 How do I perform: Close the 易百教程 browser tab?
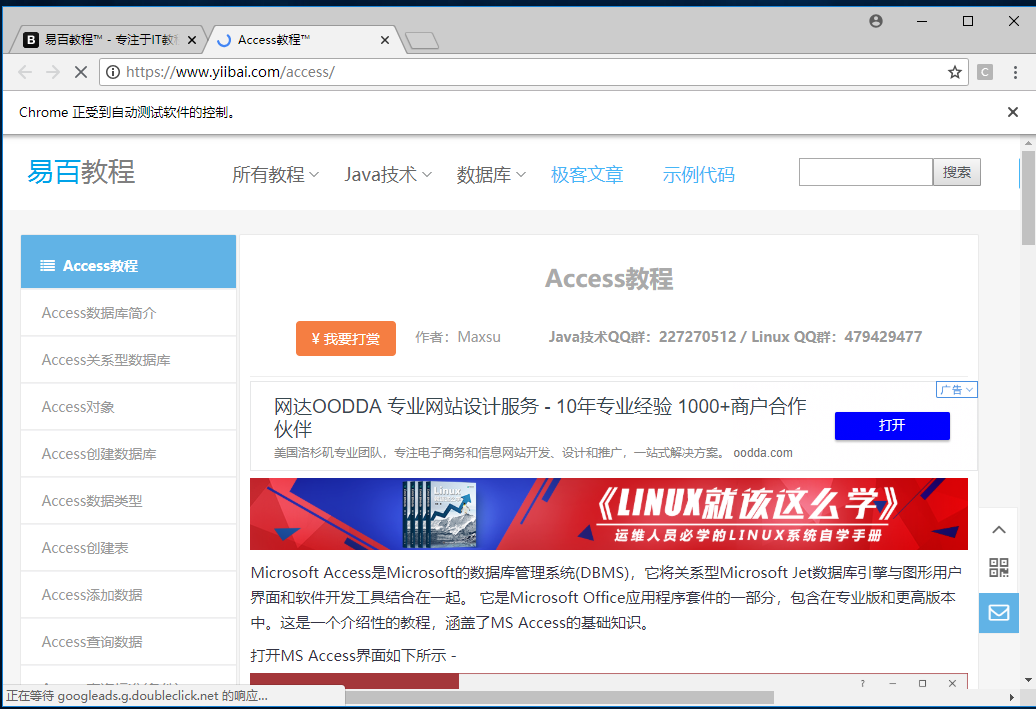tap(192, 40)
